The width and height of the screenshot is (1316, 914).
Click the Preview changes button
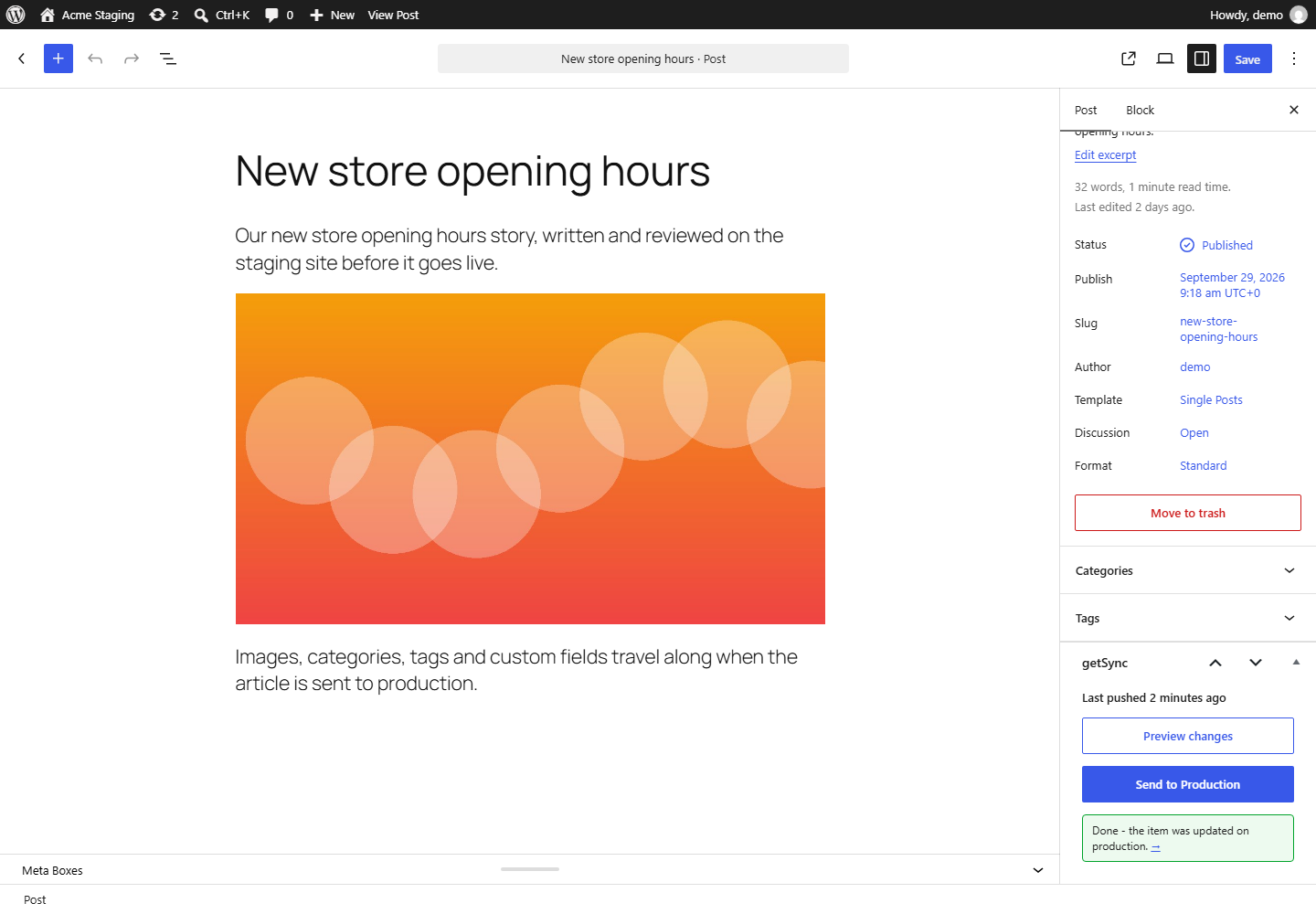pyautogui.click(x=1188, y=736)
